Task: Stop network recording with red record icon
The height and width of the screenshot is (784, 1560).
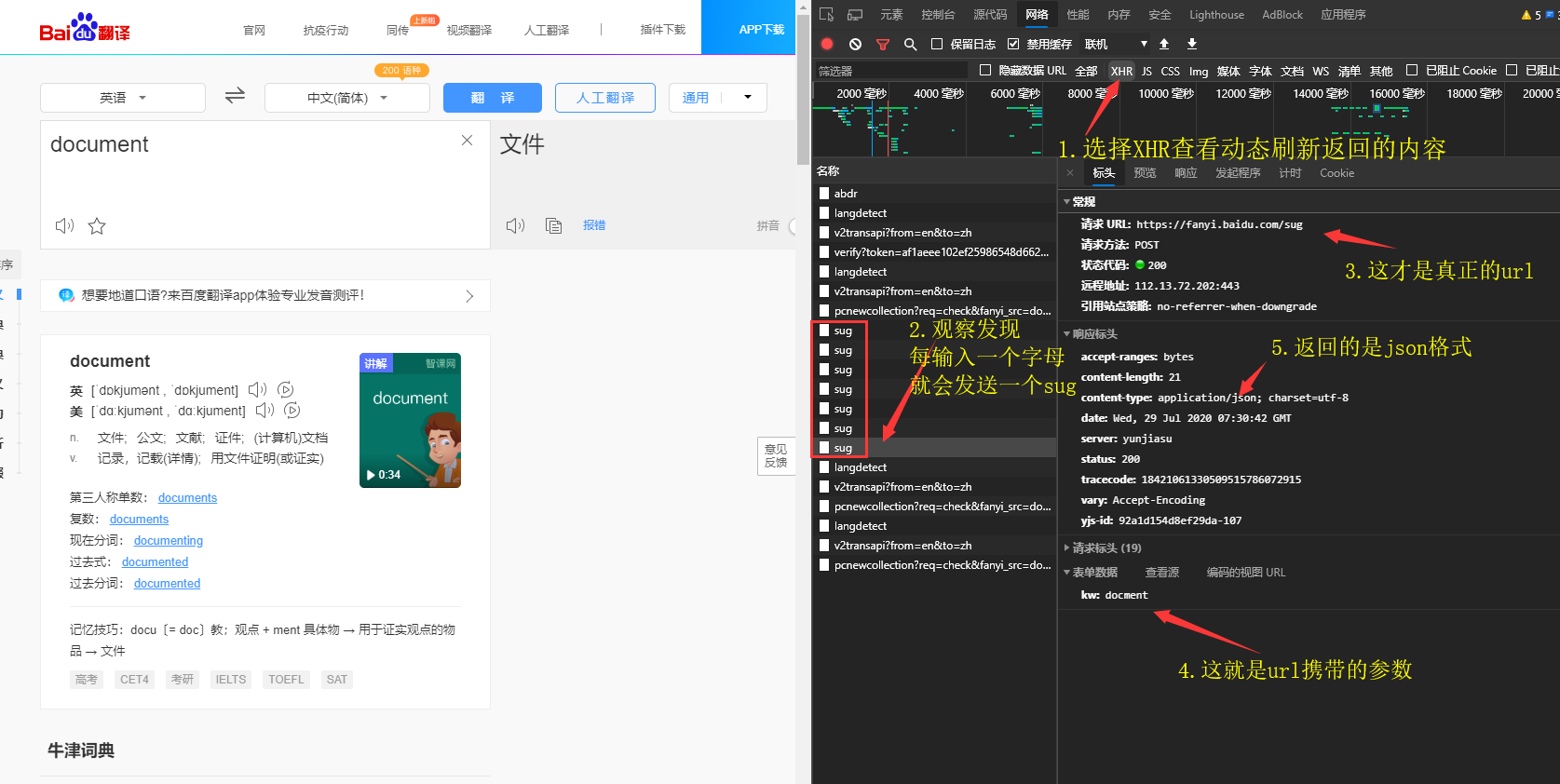Action: coord(827,44)
